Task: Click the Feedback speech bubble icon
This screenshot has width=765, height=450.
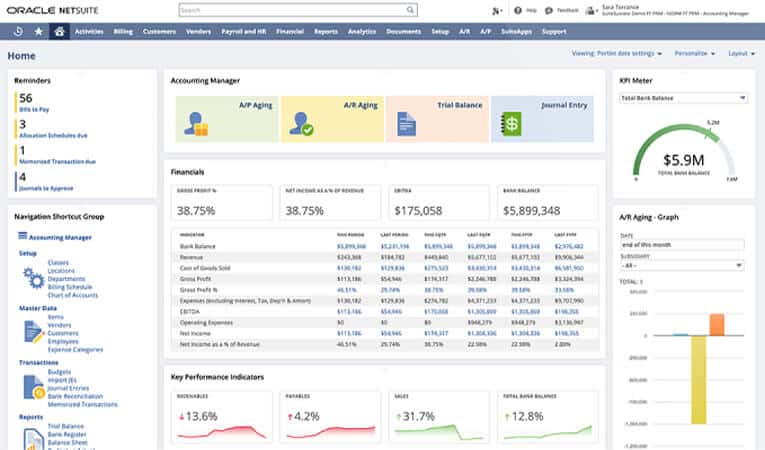Action: [548, 10]
